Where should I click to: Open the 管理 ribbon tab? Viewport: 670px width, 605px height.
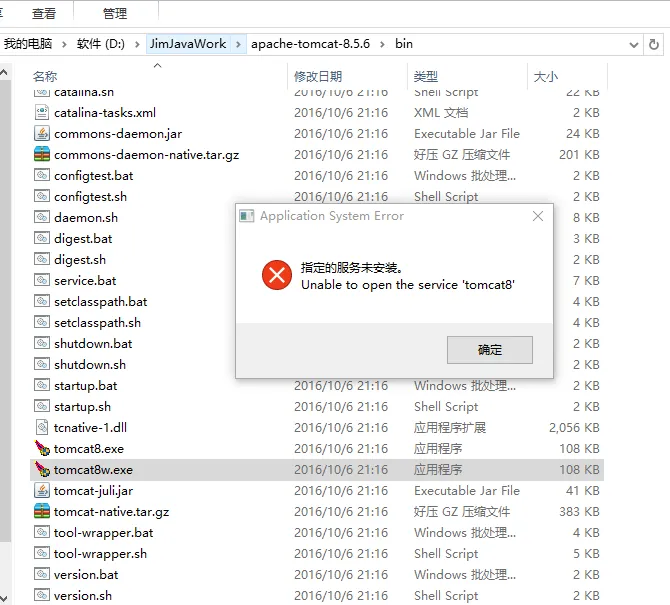point(115,13)
